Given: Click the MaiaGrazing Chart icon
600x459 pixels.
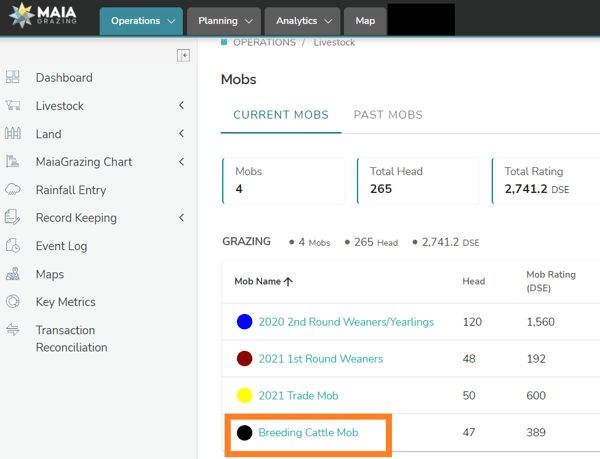Looking at the screenshot, I should pos(13,162).
